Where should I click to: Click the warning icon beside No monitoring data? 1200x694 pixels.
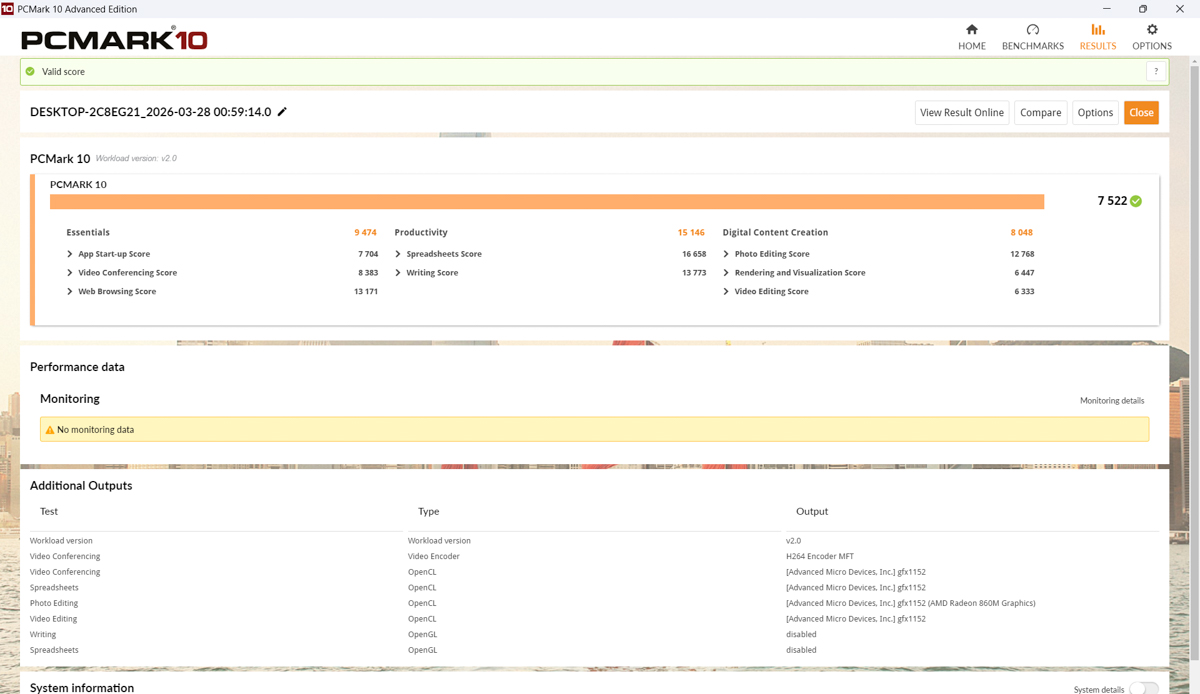[49, 430]
